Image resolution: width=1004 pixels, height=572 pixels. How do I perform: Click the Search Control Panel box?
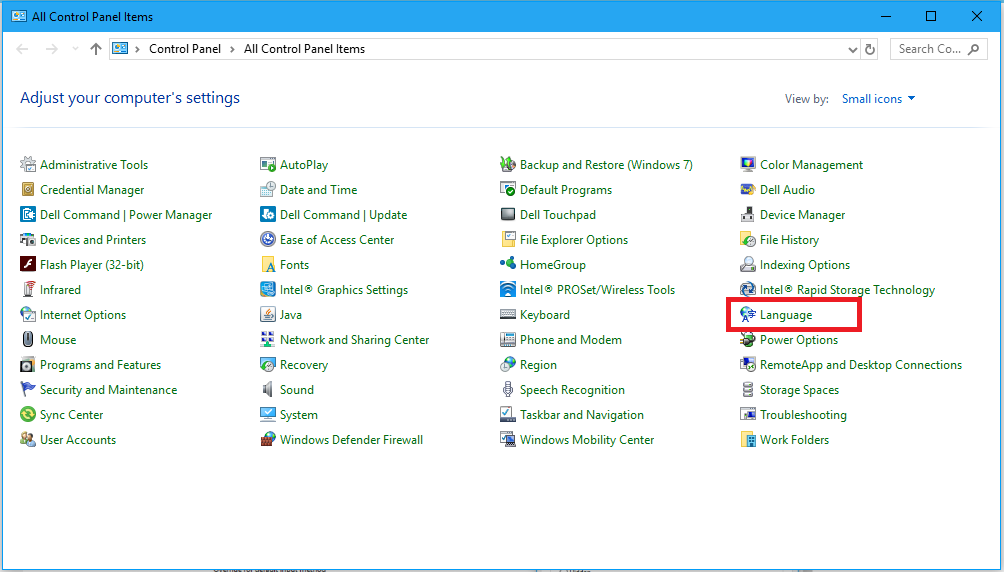pos(939,49)
